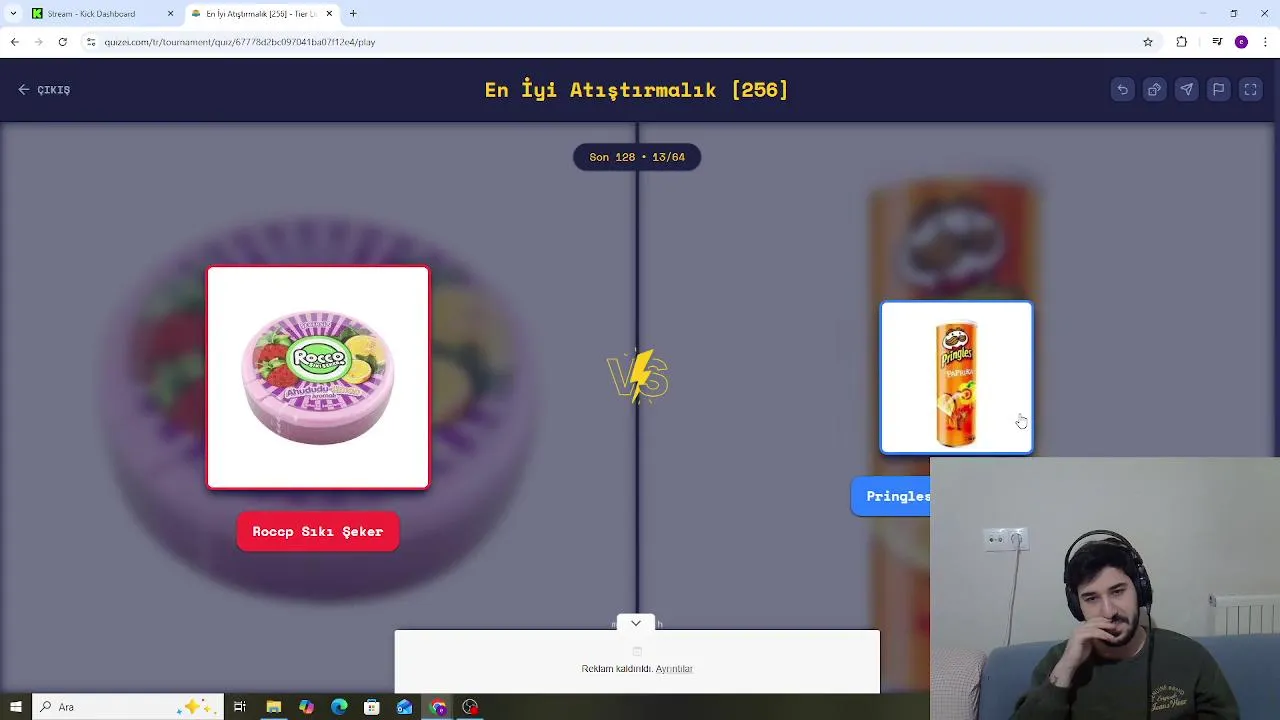The height and width of the screenshot is (720, 1280).
Task: Close the Kick Dashboard tab
Action: 170,14
